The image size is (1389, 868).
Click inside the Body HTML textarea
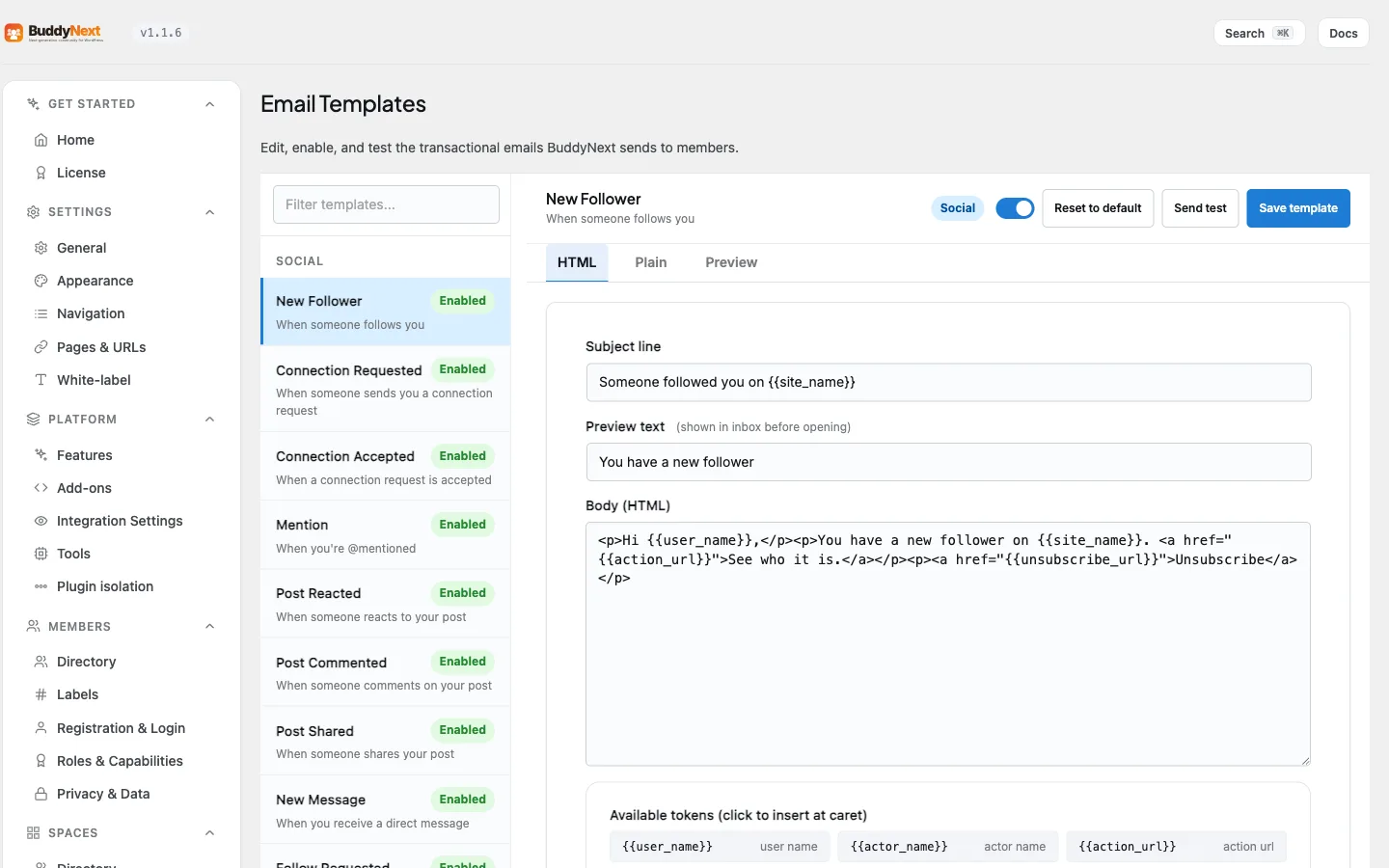948,644
